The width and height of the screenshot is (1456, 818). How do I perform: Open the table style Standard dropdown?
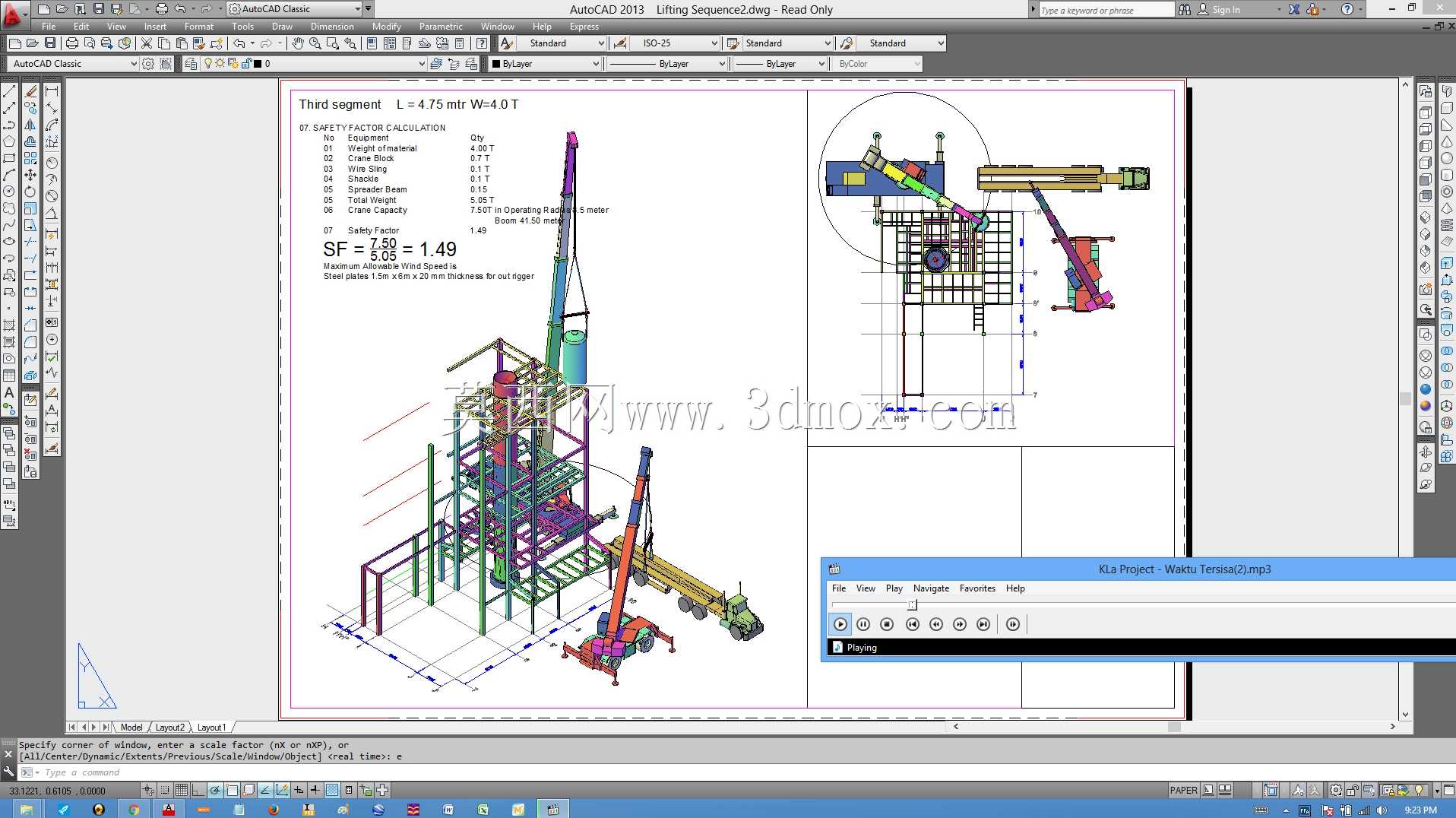tap(787, 43)
